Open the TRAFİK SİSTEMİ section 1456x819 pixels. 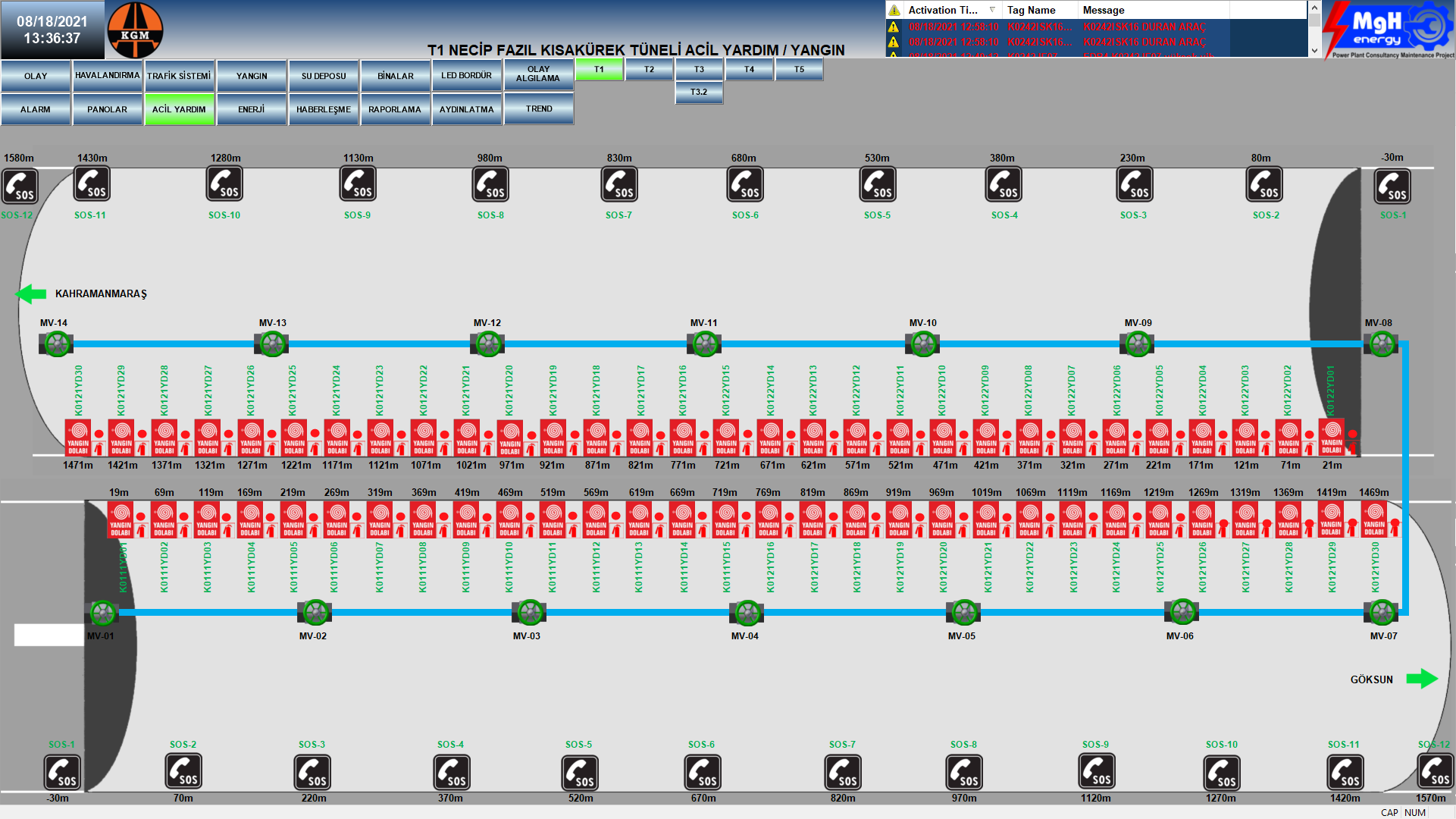(x=179, y=76)
